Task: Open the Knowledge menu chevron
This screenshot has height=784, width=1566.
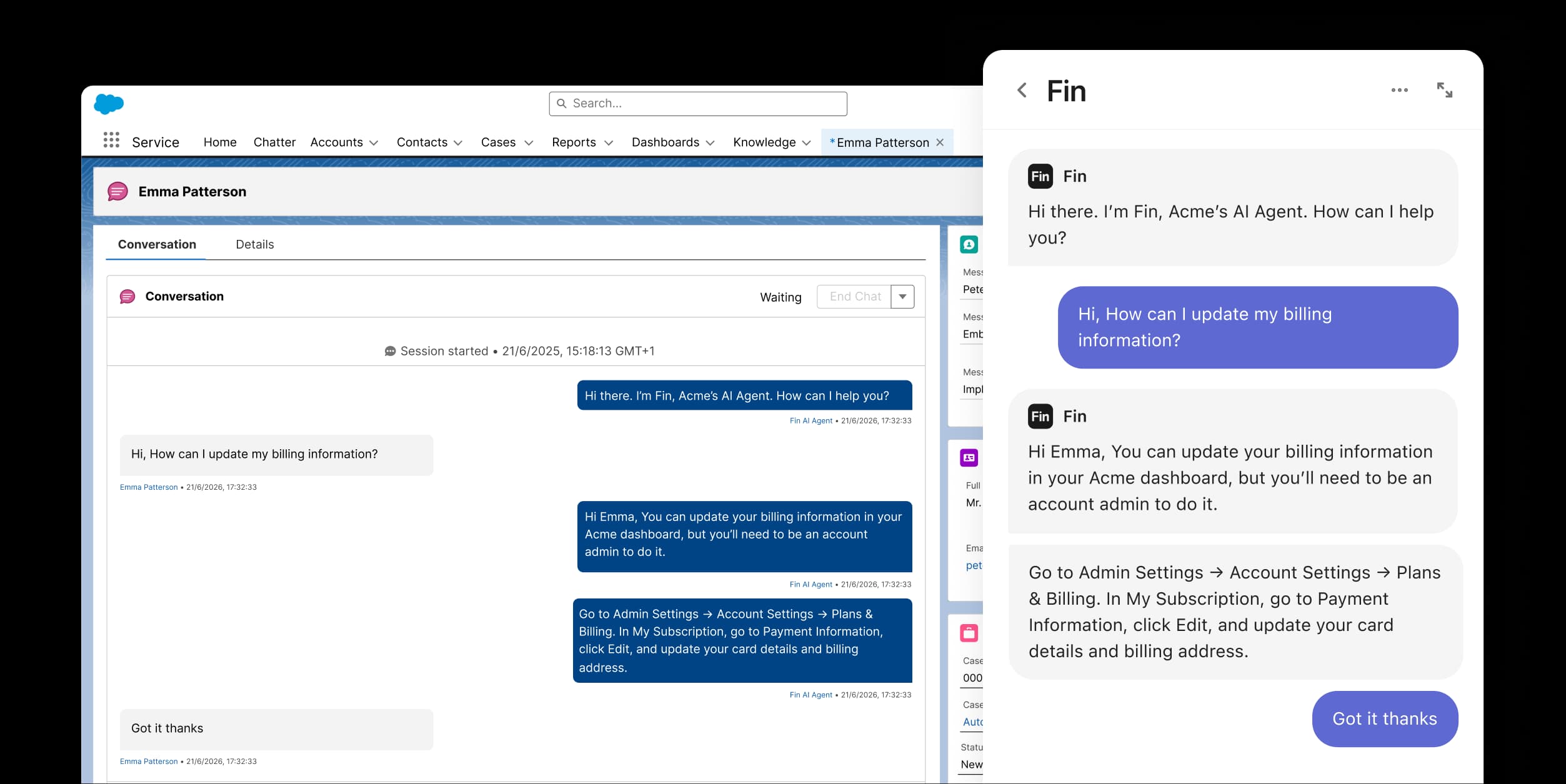Action: (x=806, y=143)
